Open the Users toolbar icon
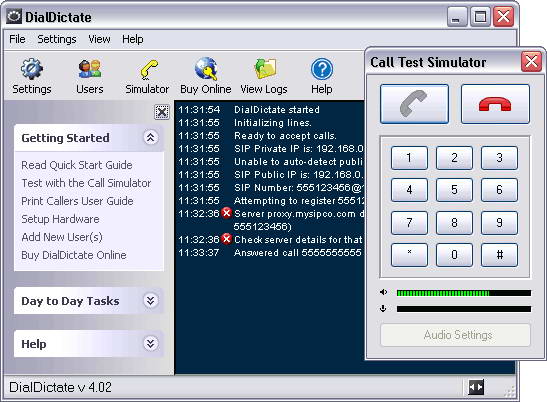 click(x=90, y=69)
